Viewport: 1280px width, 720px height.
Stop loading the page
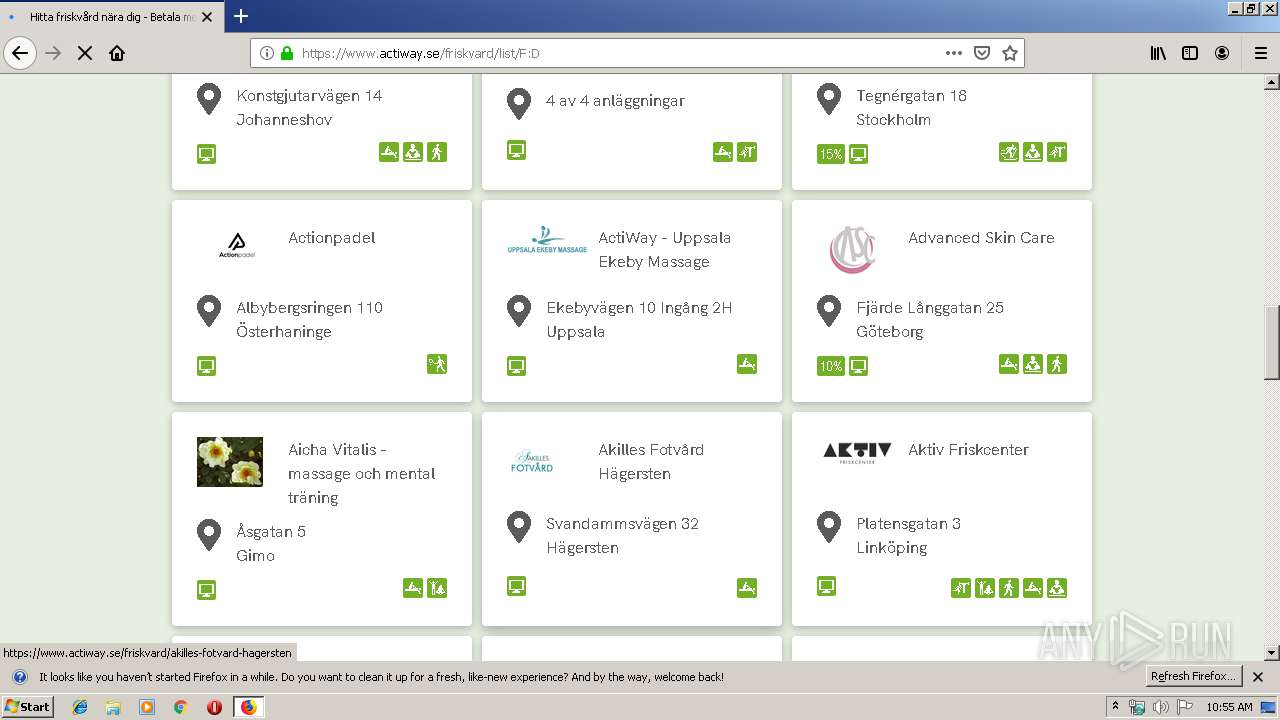85,53
